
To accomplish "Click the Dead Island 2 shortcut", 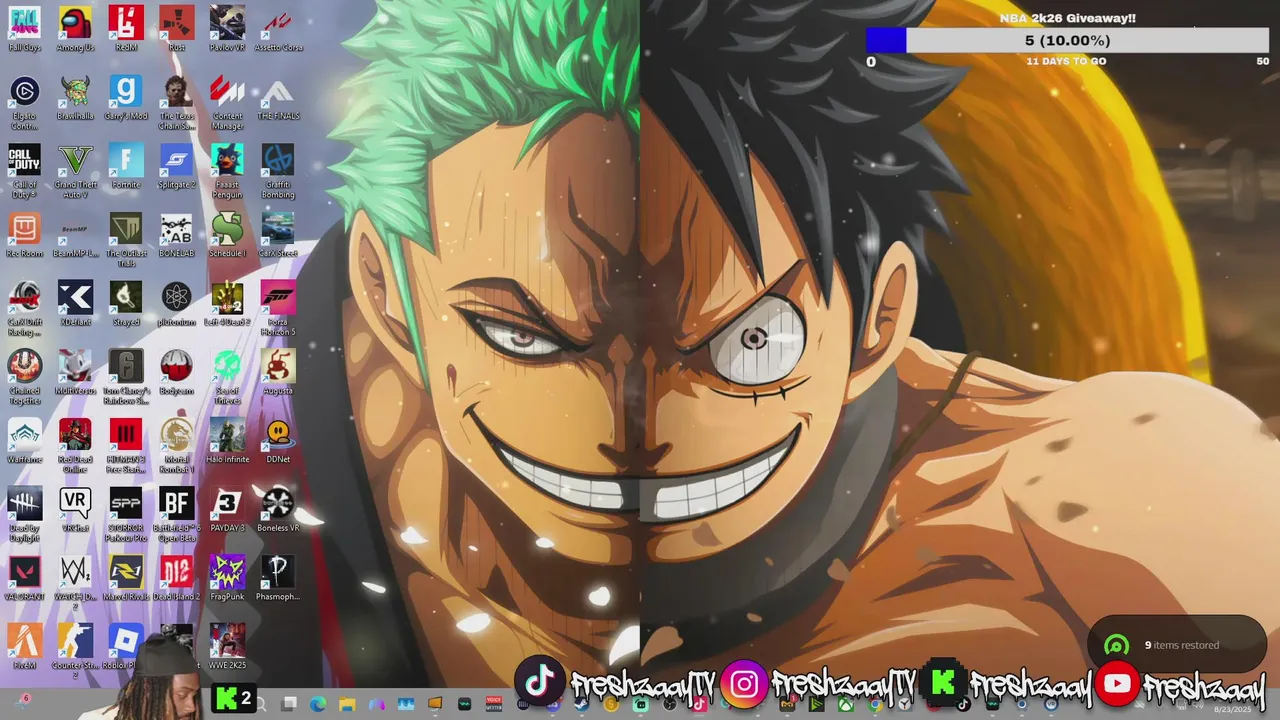I will coord(177,577).
